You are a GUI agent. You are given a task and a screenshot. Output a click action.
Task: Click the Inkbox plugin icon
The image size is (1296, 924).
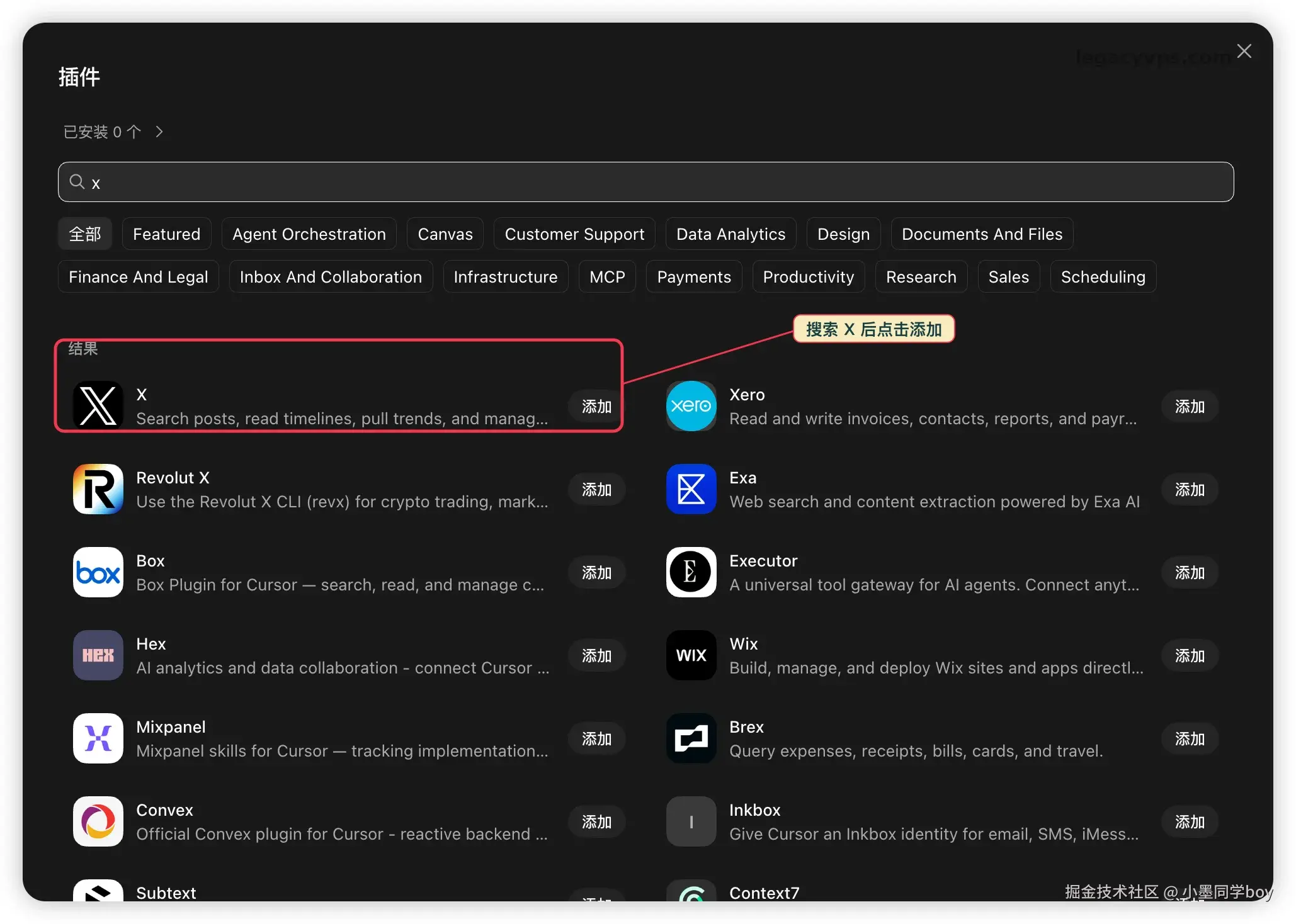(x=691, y=821)
